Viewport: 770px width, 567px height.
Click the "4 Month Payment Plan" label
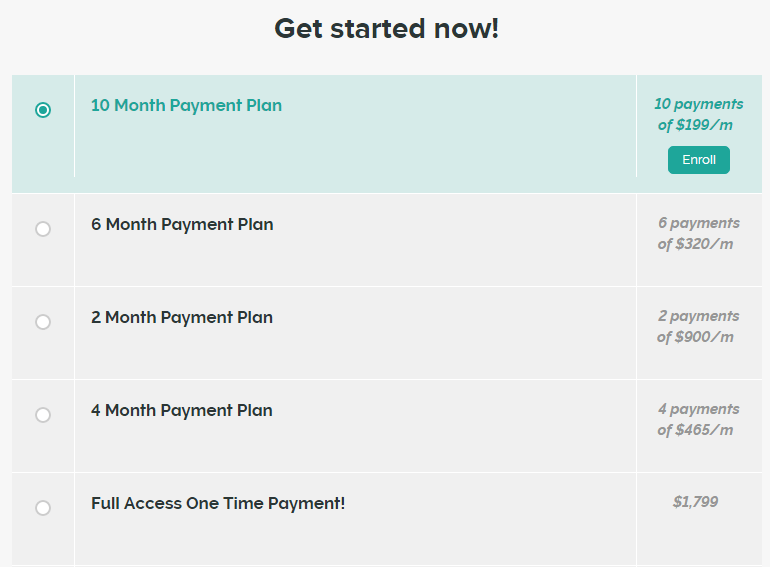[x=182, y=410]
